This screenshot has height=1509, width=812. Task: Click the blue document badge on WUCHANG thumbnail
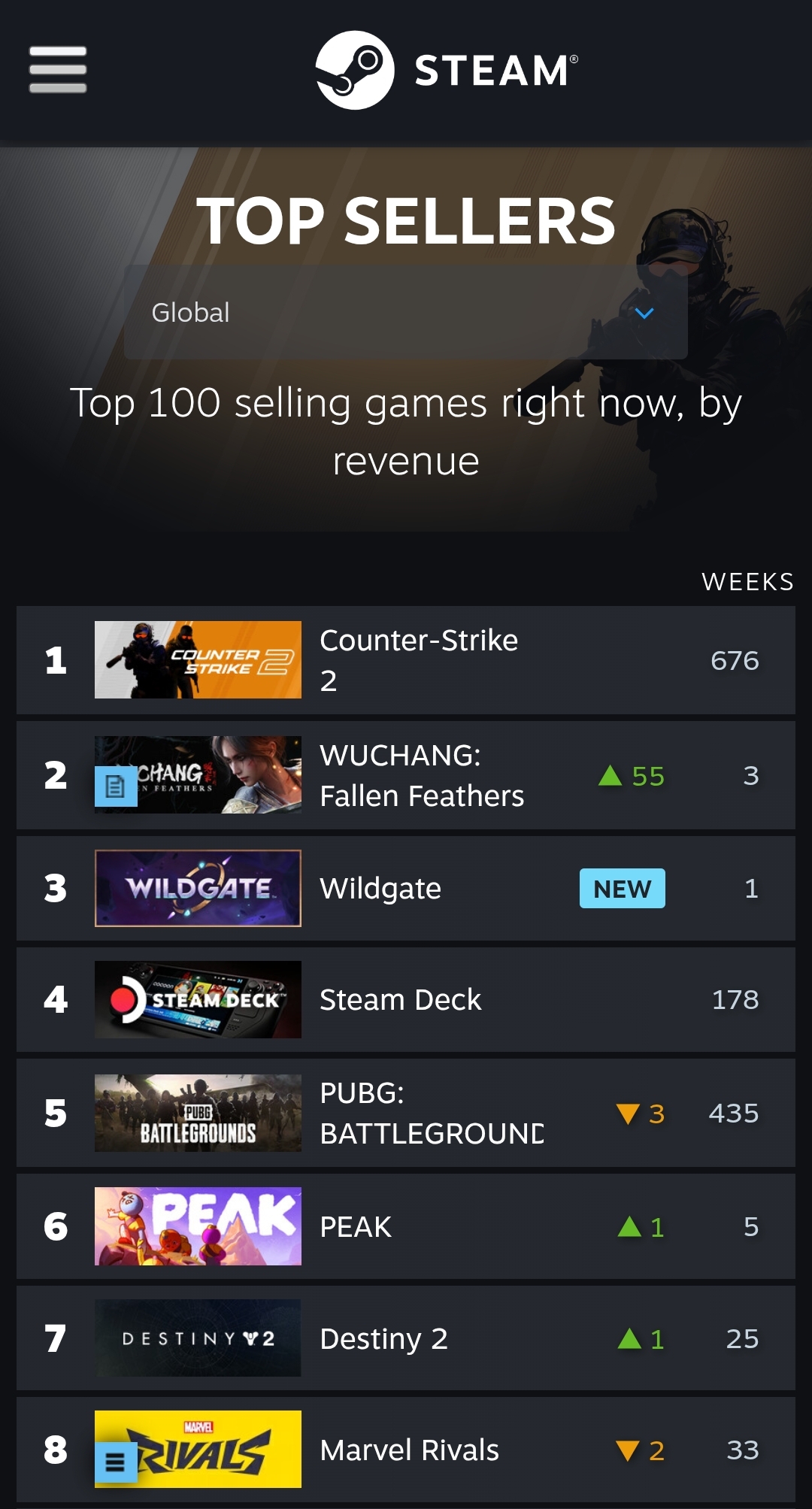(116, 786)
